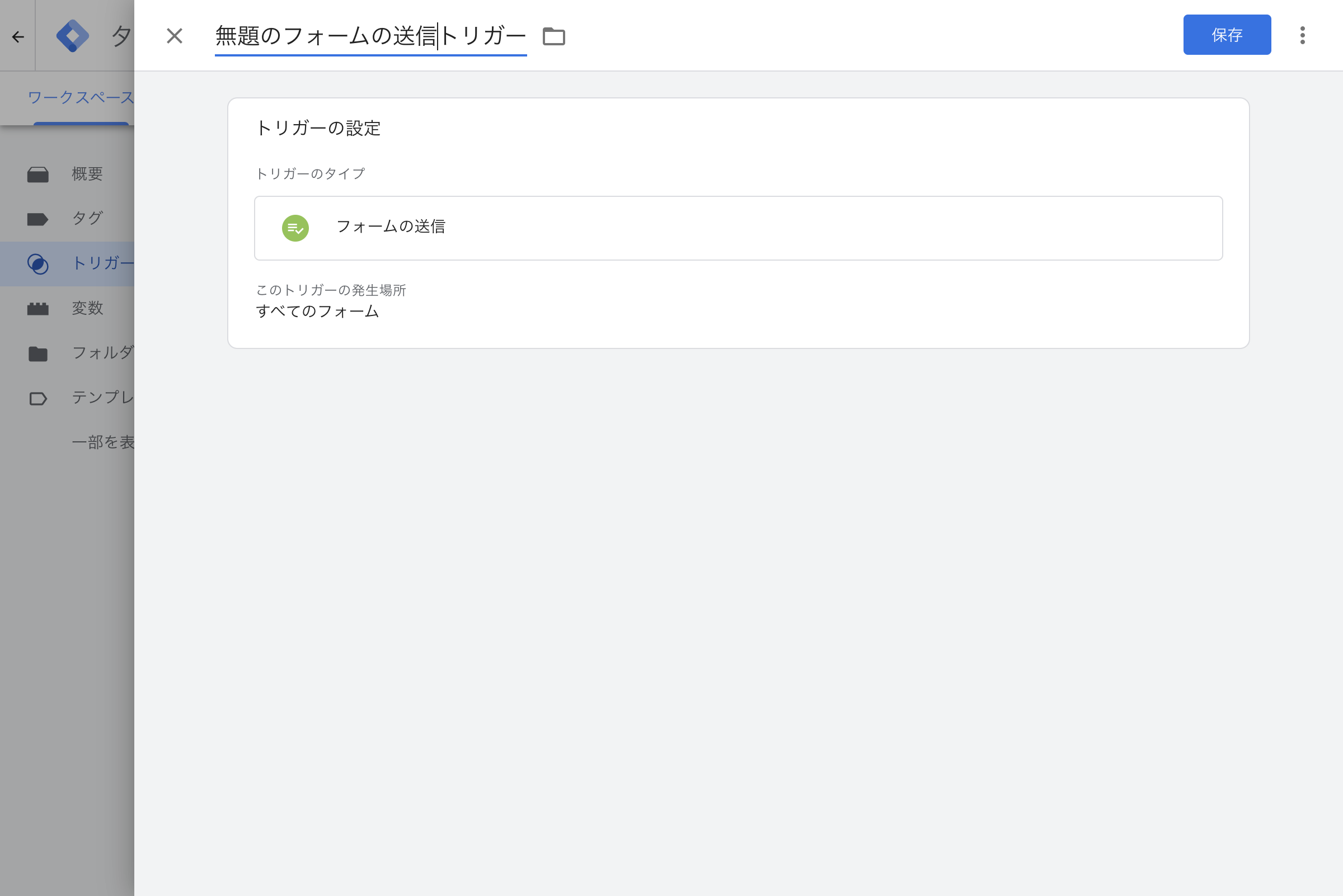
Task: Click the folder icon in the sidebar
Action: click(x=37, y=353)
